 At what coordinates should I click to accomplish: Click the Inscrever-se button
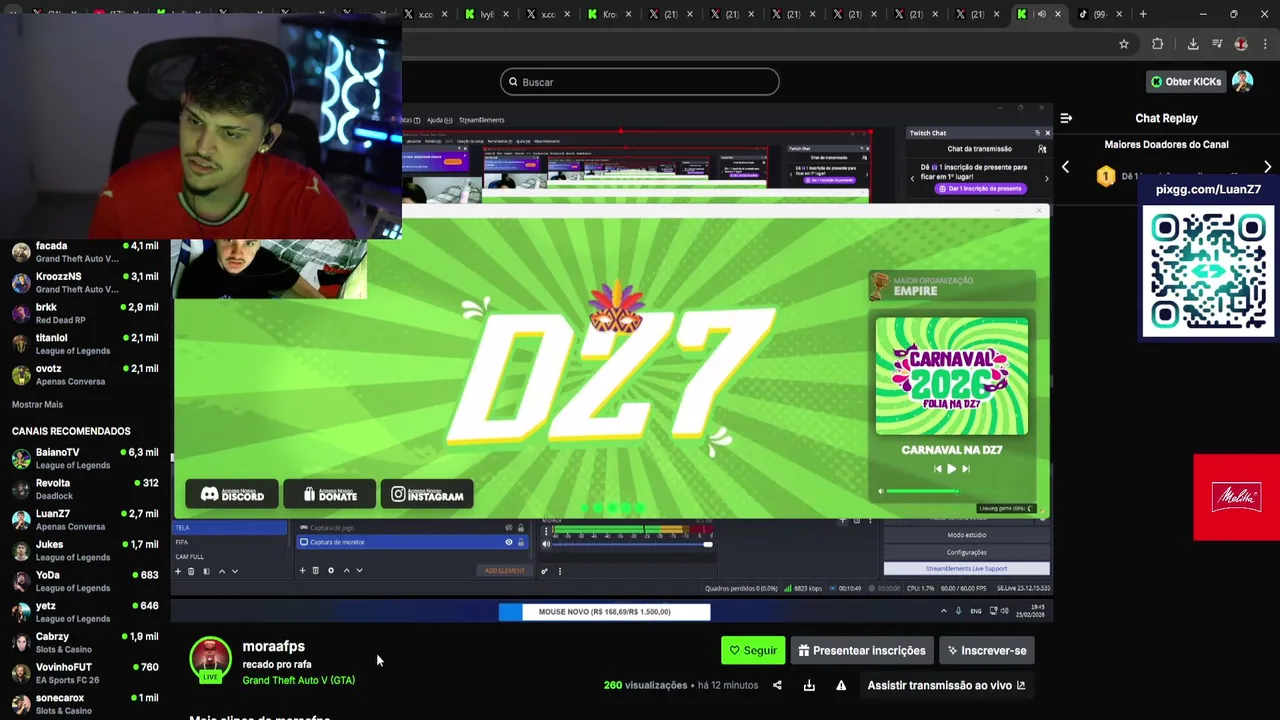[x=987, y=650]
